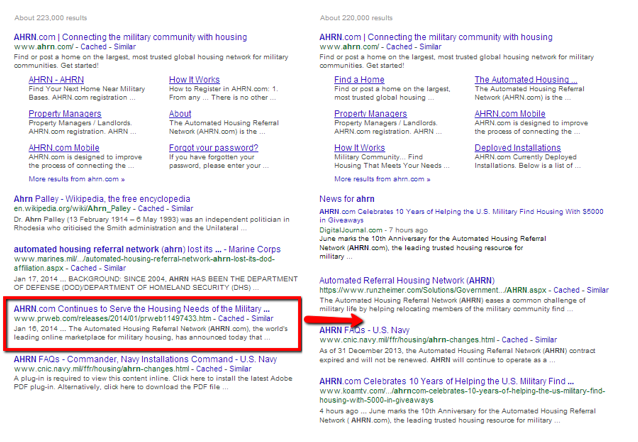Screen dimensions: 638x442
Task: Select the 'Find a Home' sitelink
Action: 359,79
